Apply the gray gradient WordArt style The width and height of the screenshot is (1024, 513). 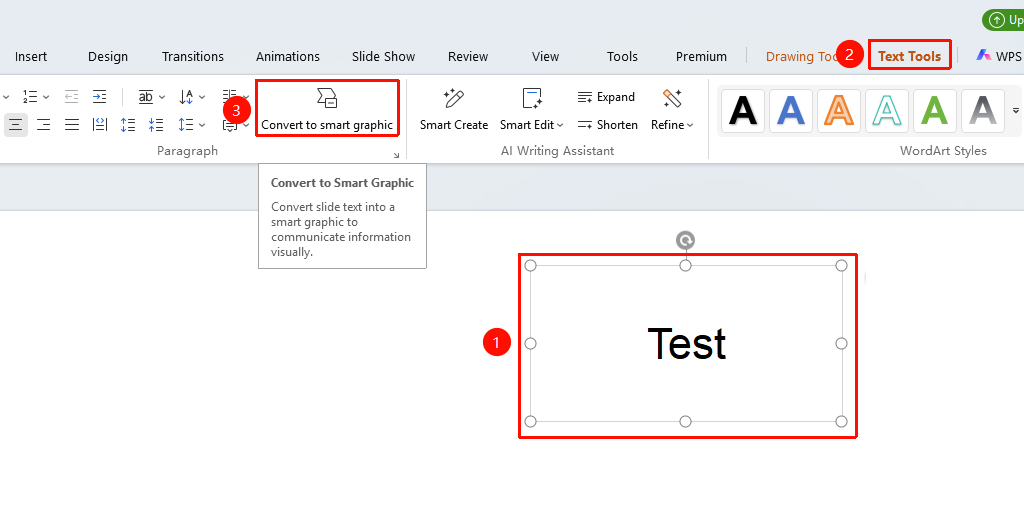(x=983, y=111)
